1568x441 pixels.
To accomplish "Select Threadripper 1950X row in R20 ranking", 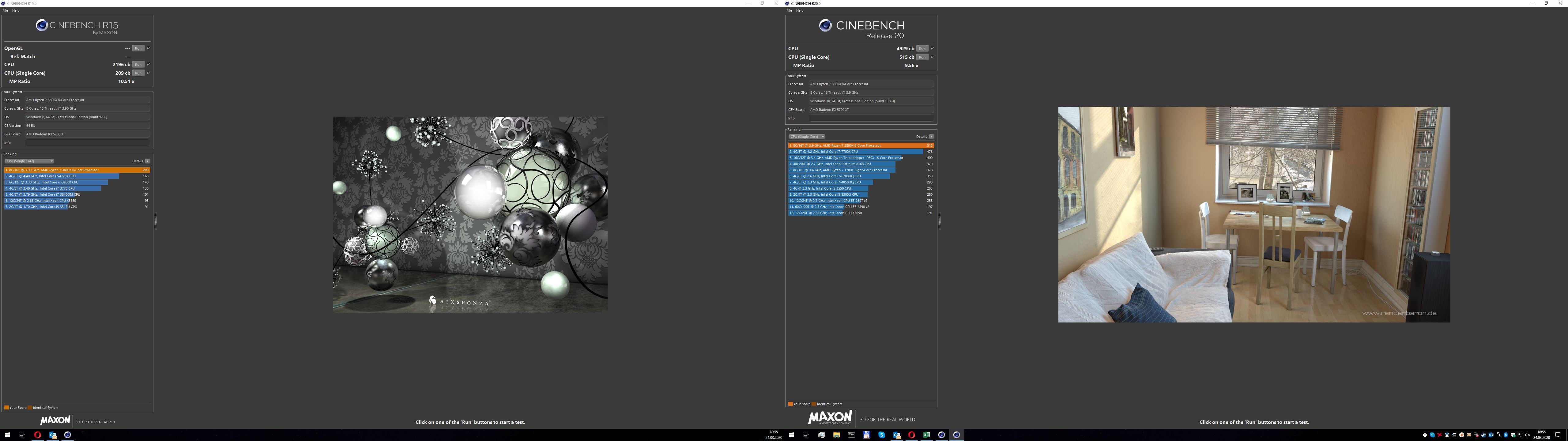I will click(x=861, y=158).
